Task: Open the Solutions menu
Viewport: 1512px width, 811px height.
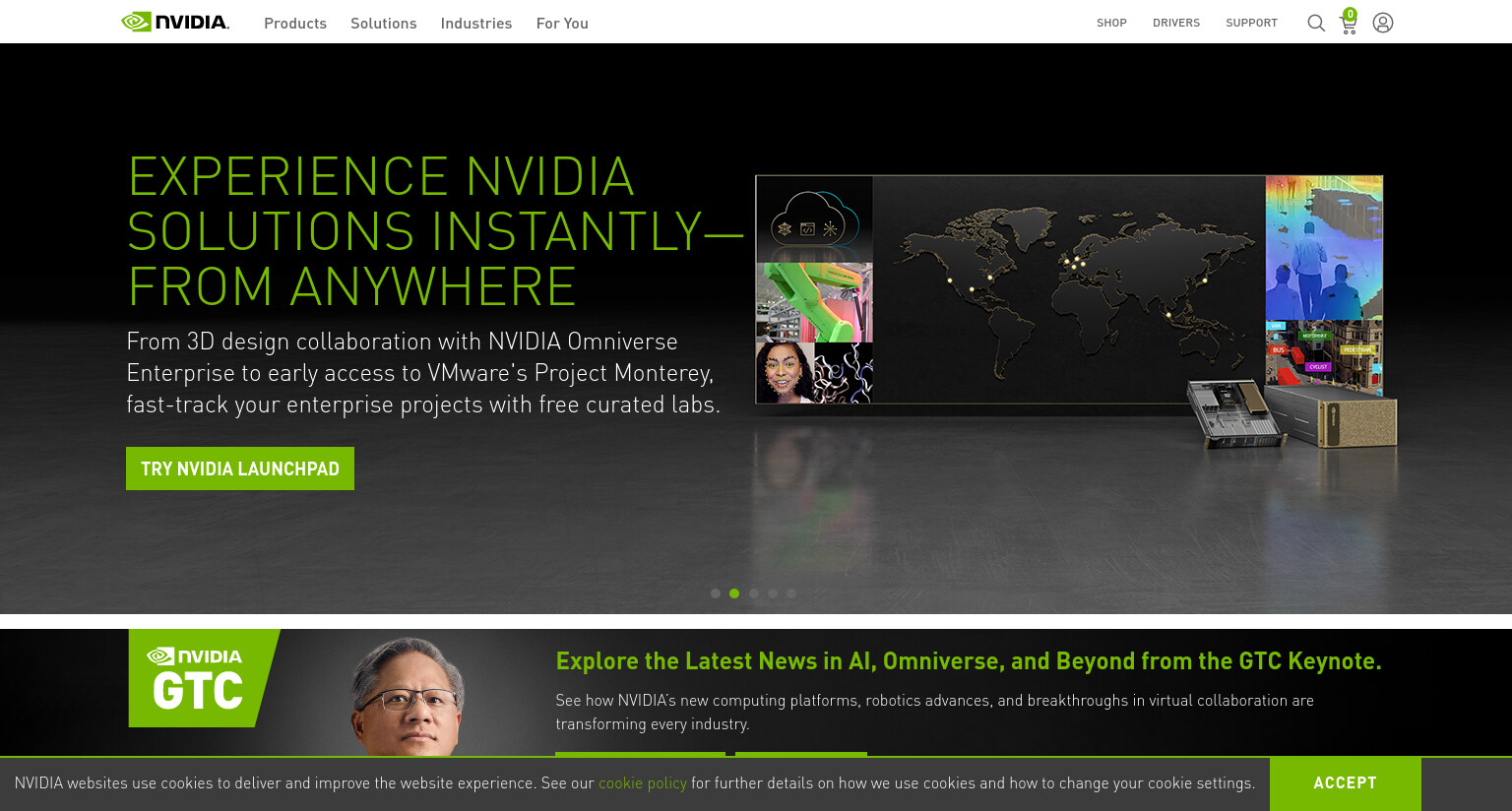Action: coord(384,23)
